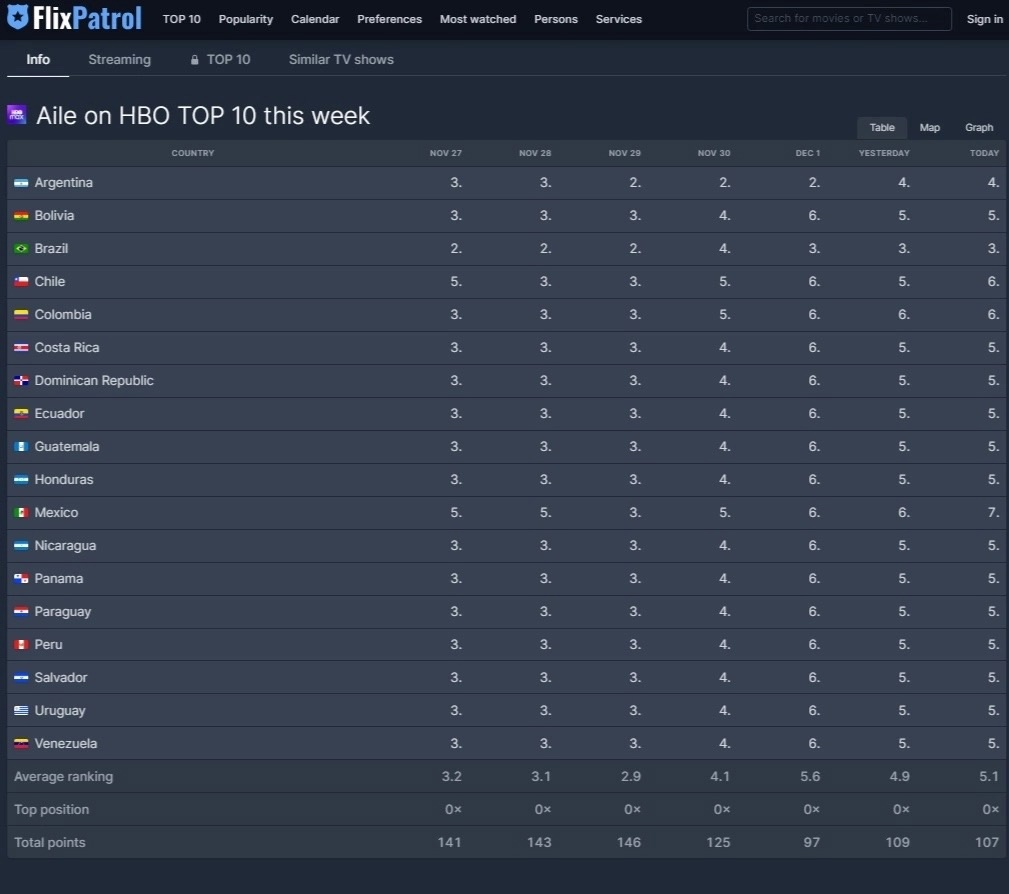The height and width of the screenshot is (894, 1009).
Task: Focus the movie or TV show search box
Action: click(849, 19)
